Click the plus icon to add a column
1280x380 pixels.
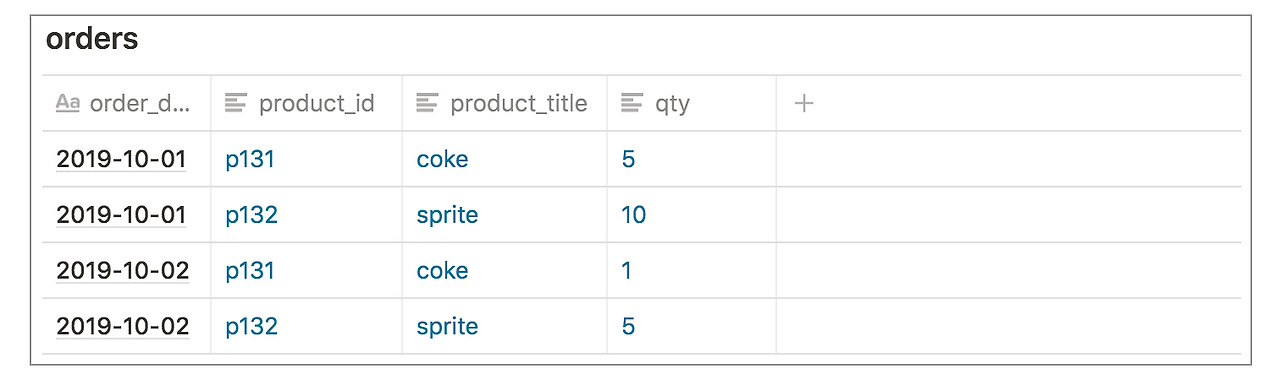click(x=804, y=103)
